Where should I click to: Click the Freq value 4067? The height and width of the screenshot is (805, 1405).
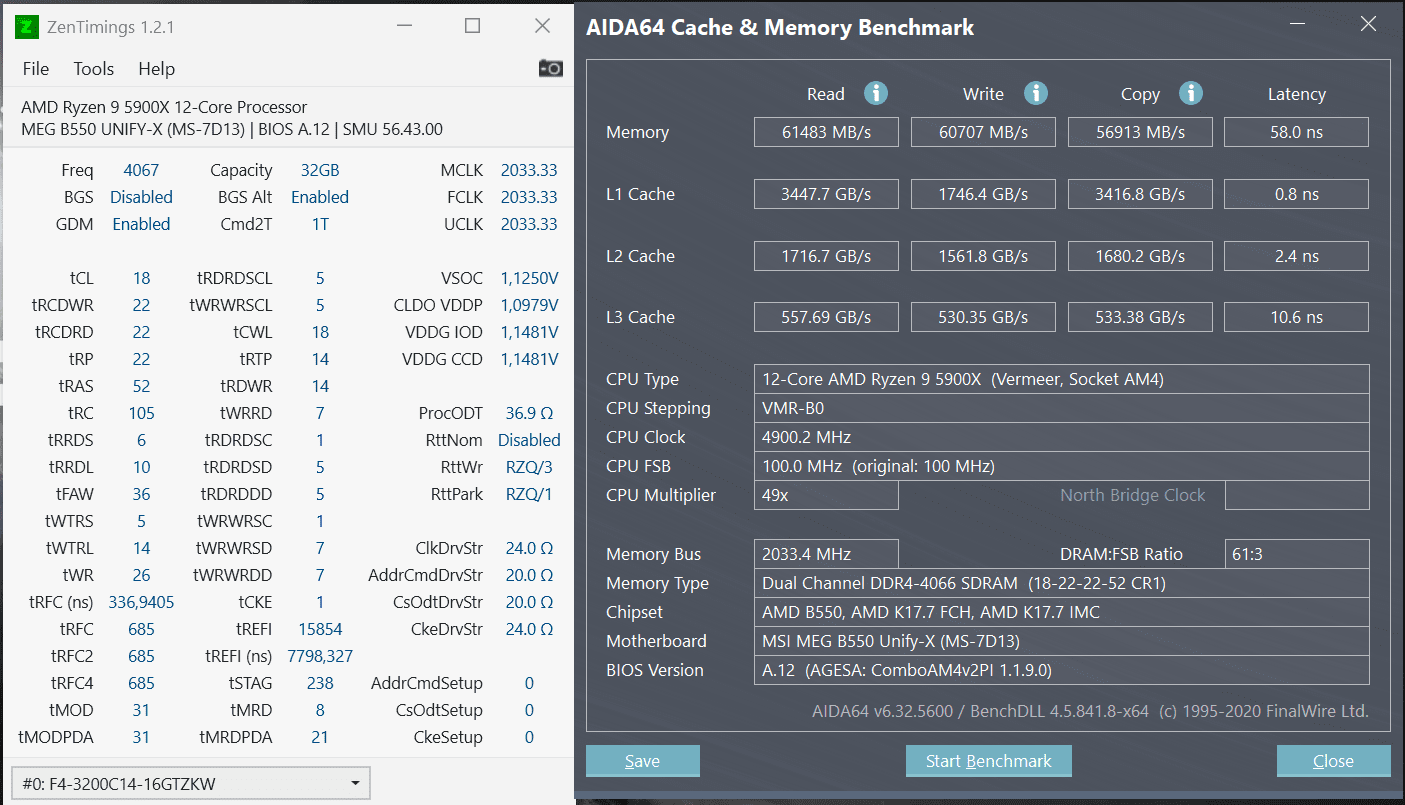[141, 170]
